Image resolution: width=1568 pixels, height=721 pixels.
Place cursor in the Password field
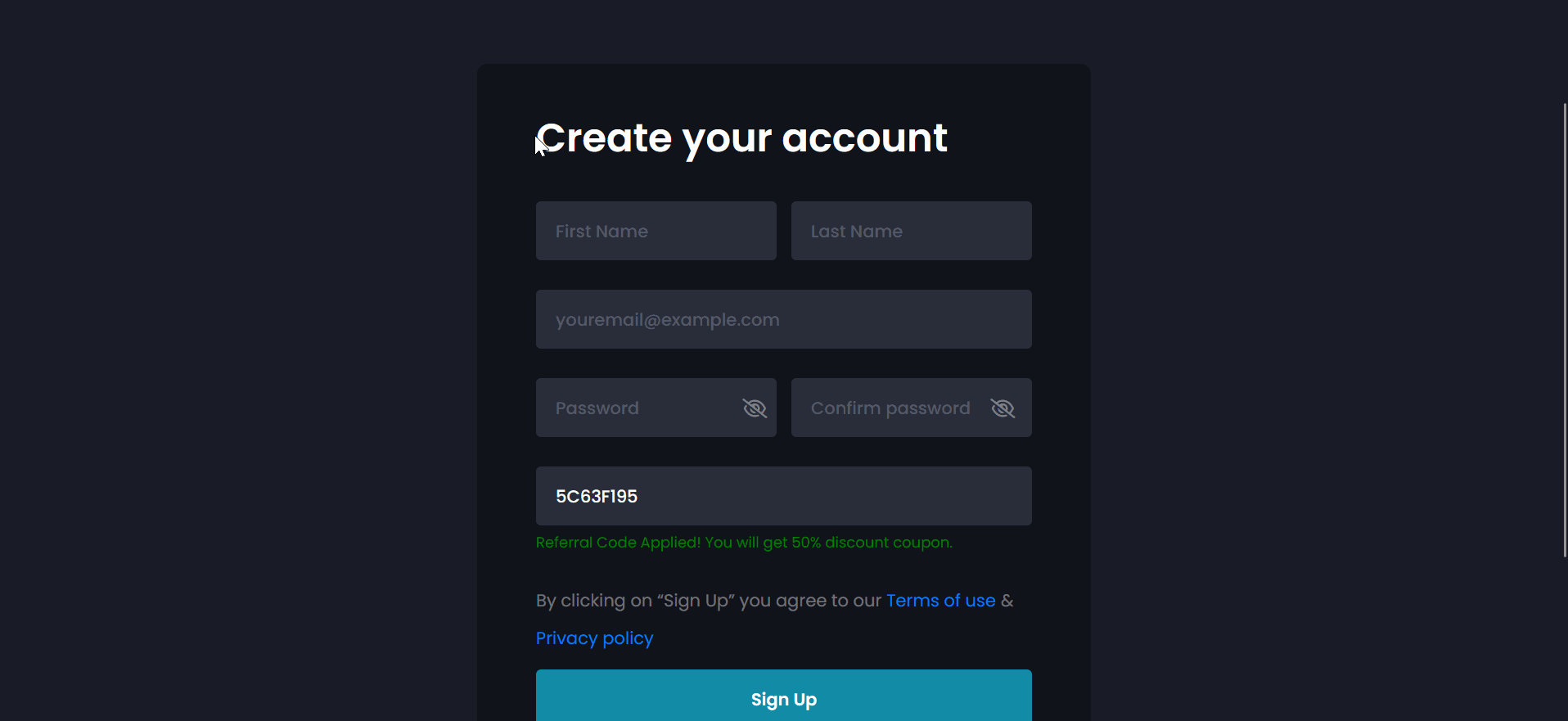tap(638, 408)
